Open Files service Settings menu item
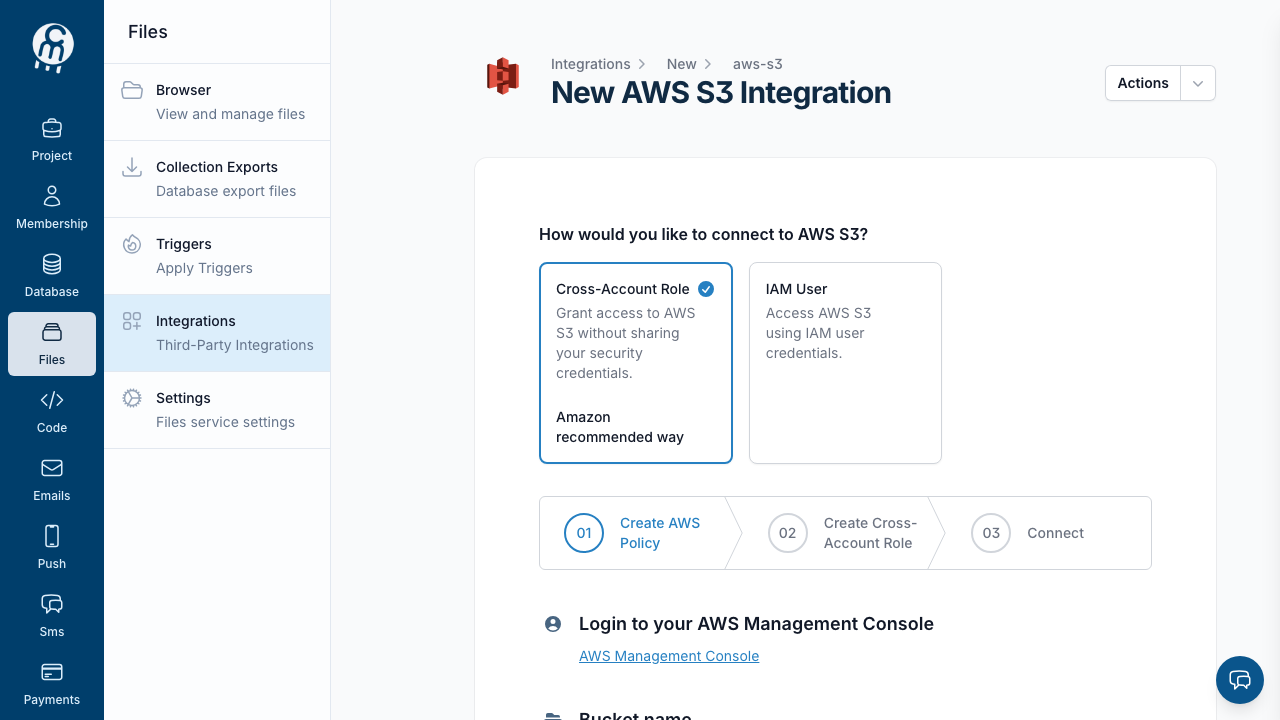The width and height of the screenshot is (1280, 720). tap(217, 410)
